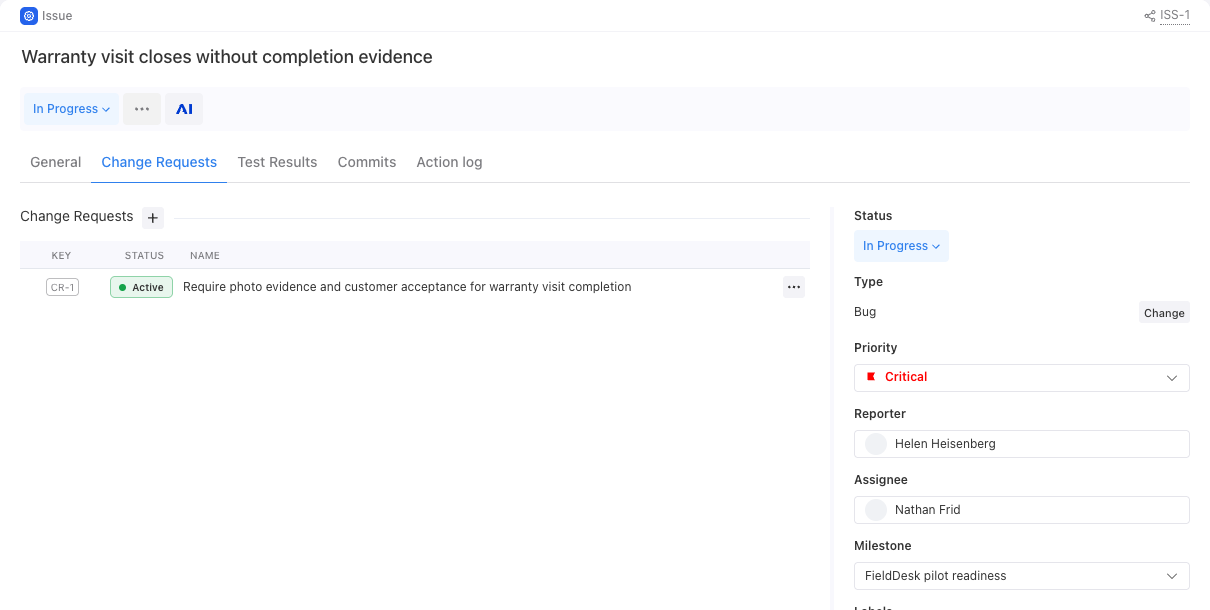Click the red Critical priority flag
Viewport: 1210px width, 610px height.
[871, 377]
